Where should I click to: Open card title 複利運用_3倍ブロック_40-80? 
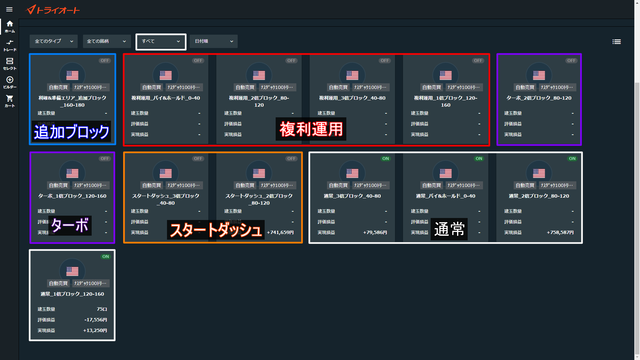pos(352,98)
